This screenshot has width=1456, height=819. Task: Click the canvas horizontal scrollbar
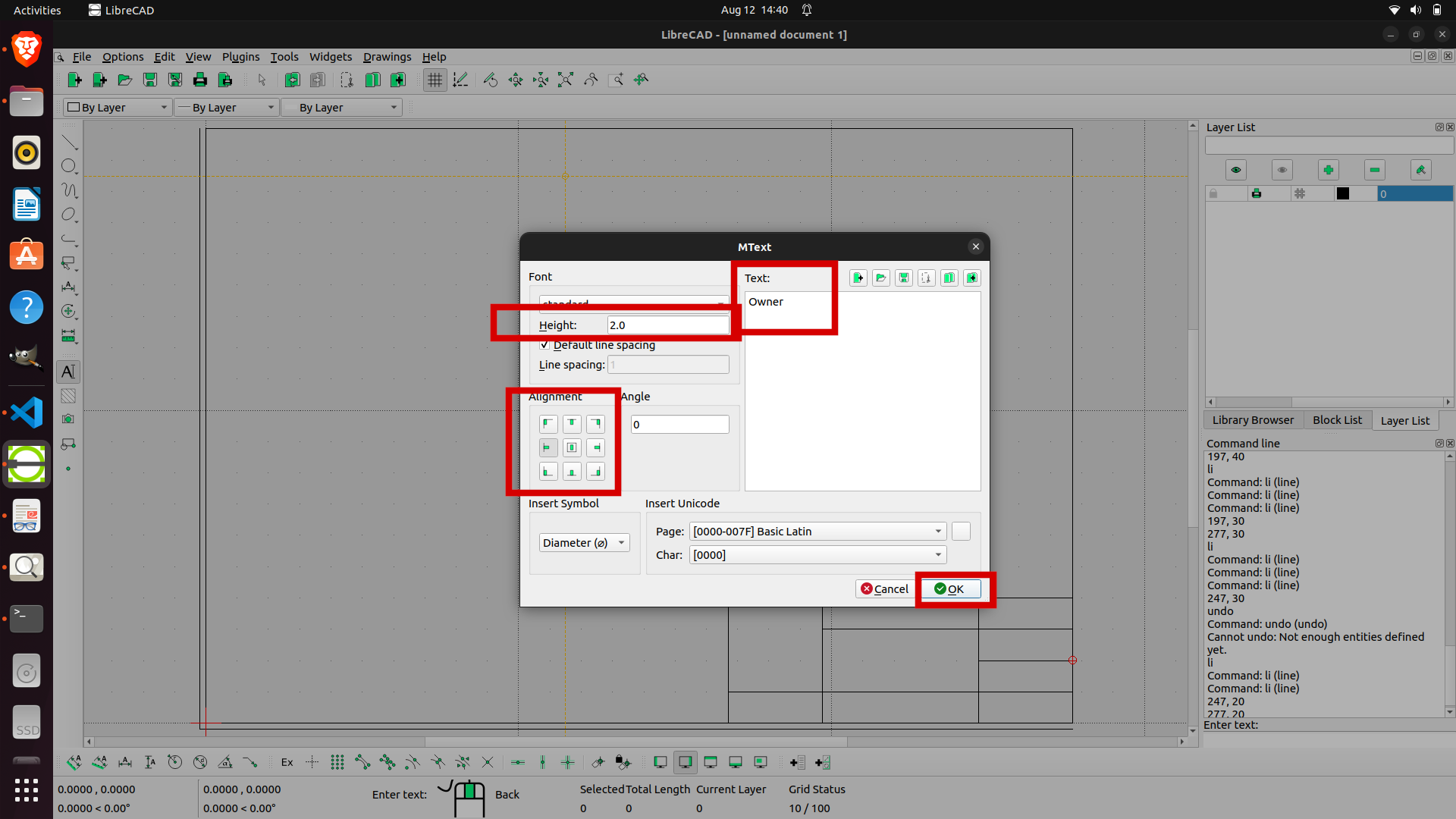(x=635, y=742)
